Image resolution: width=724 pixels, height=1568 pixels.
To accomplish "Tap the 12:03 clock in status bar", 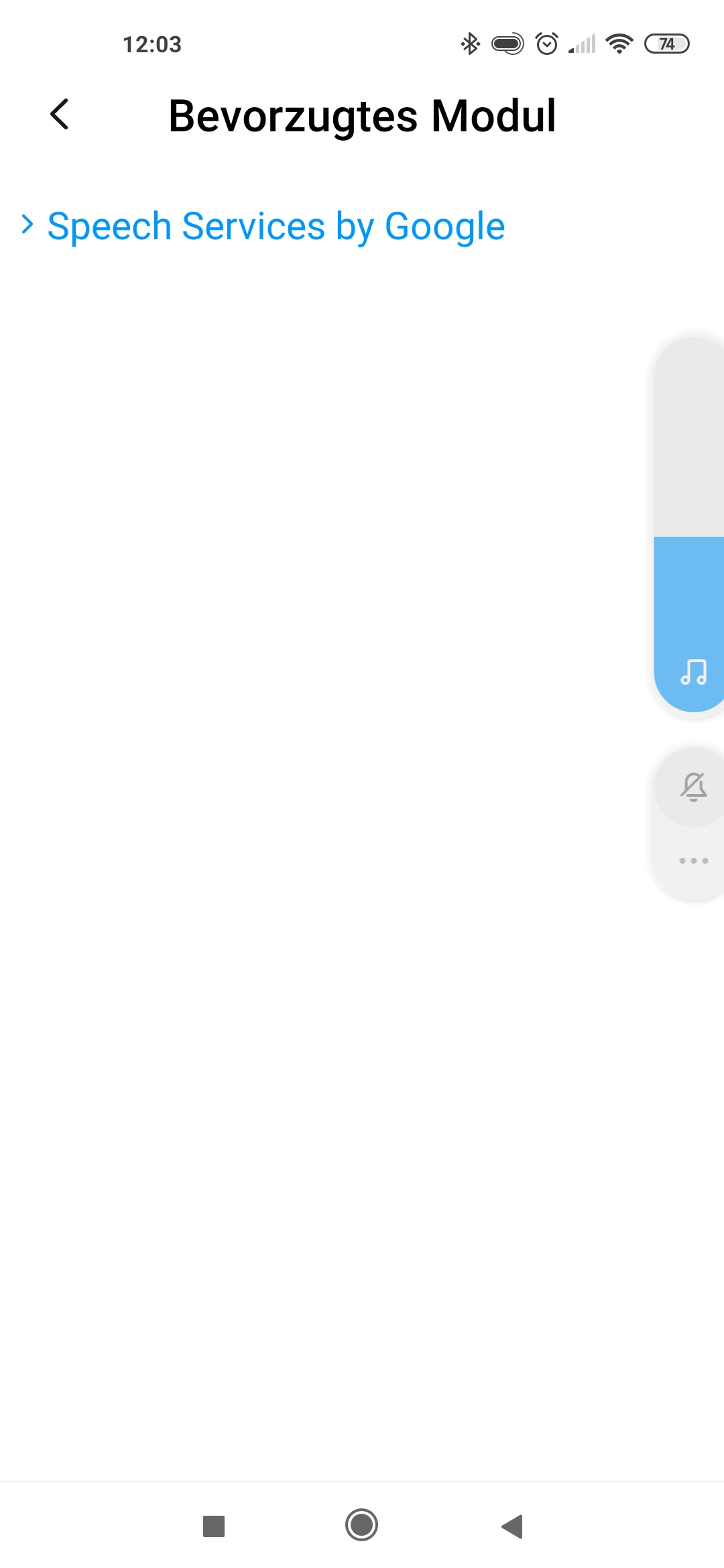I will pos(152,44).
